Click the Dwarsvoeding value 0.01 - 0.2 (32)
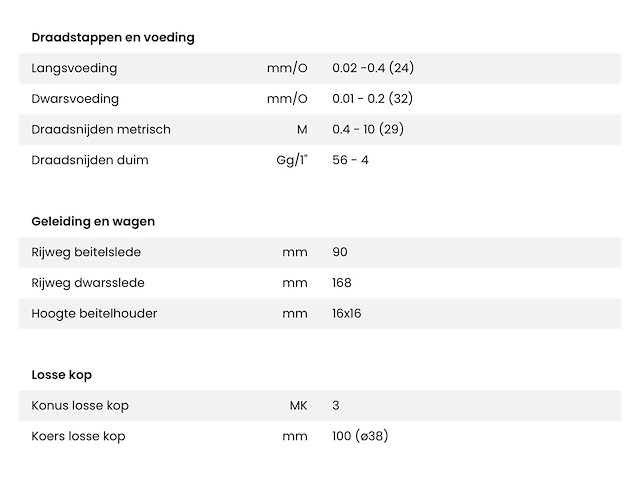The image size is (640, 480). 372,99
